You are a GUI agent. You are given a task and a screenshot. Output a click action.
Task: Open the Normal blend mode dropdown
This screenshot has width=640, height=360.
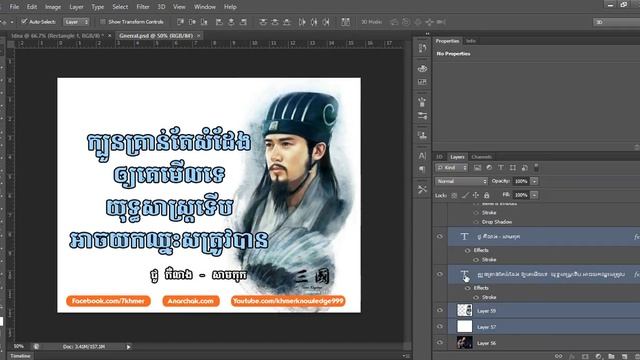pos(461,181)
